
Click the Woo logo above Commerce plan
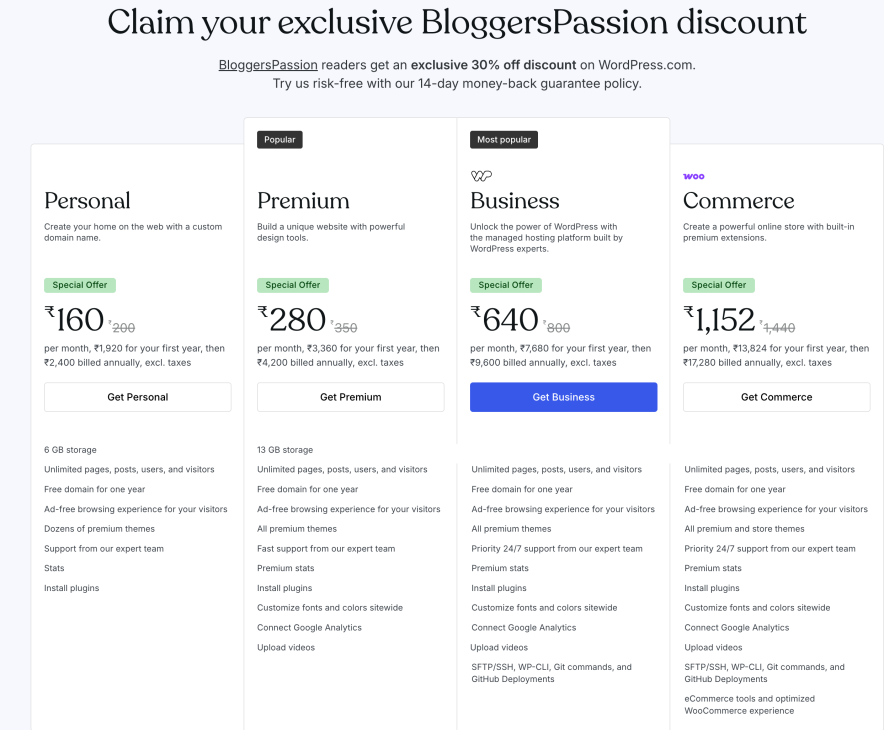tap(693, 174)
